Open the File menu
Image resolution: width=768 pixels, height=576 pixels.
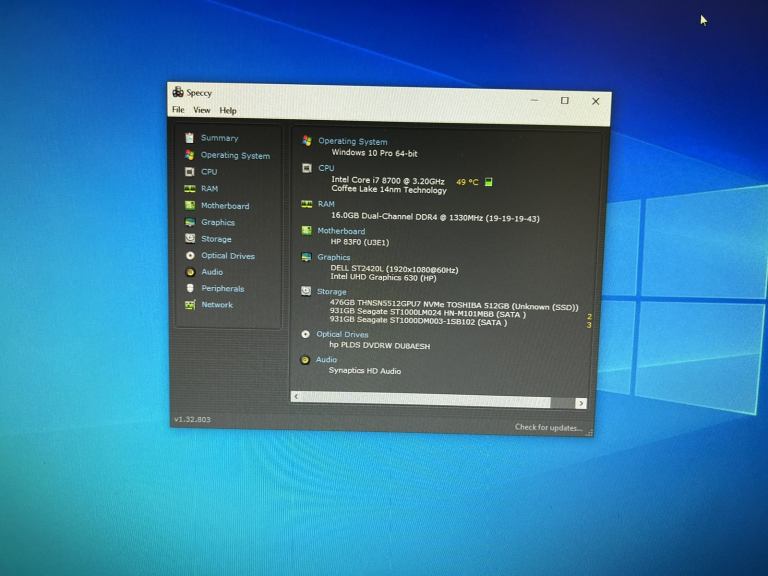[x=178, y=110]
